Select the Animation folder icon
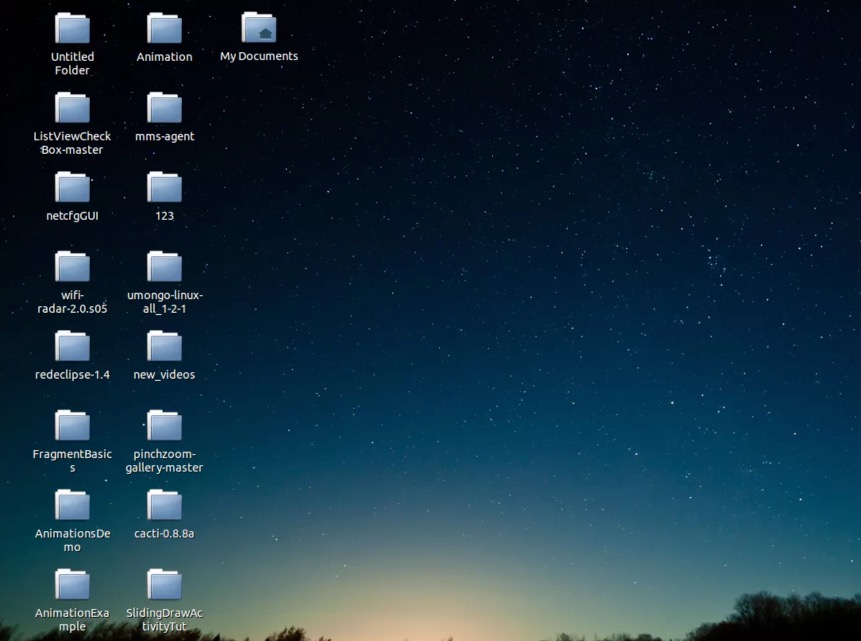The height and width of the screenshot is (641, 861). (x=164, y=28)
